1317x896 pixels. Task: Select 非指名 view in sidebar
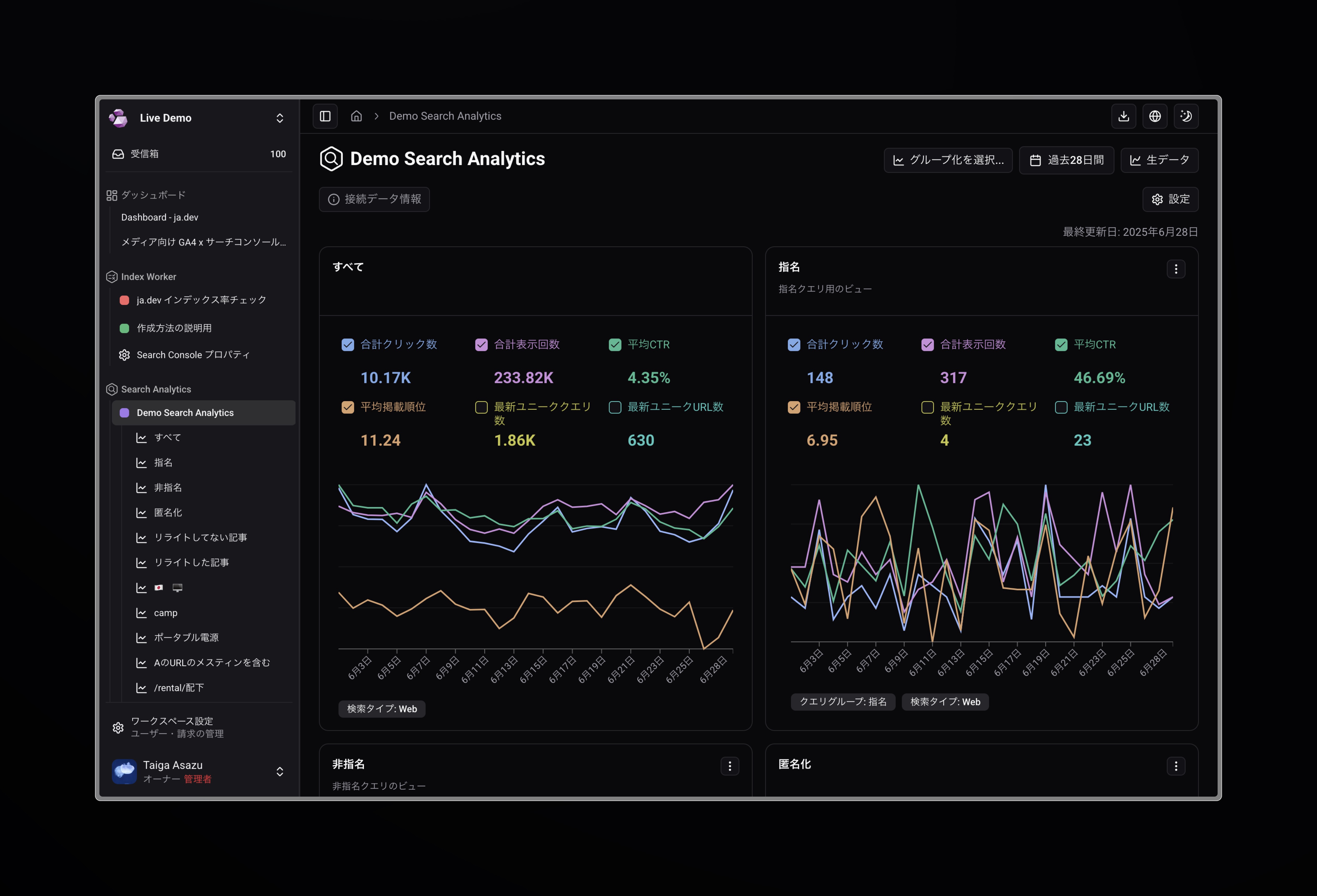(x=168, y=487)
